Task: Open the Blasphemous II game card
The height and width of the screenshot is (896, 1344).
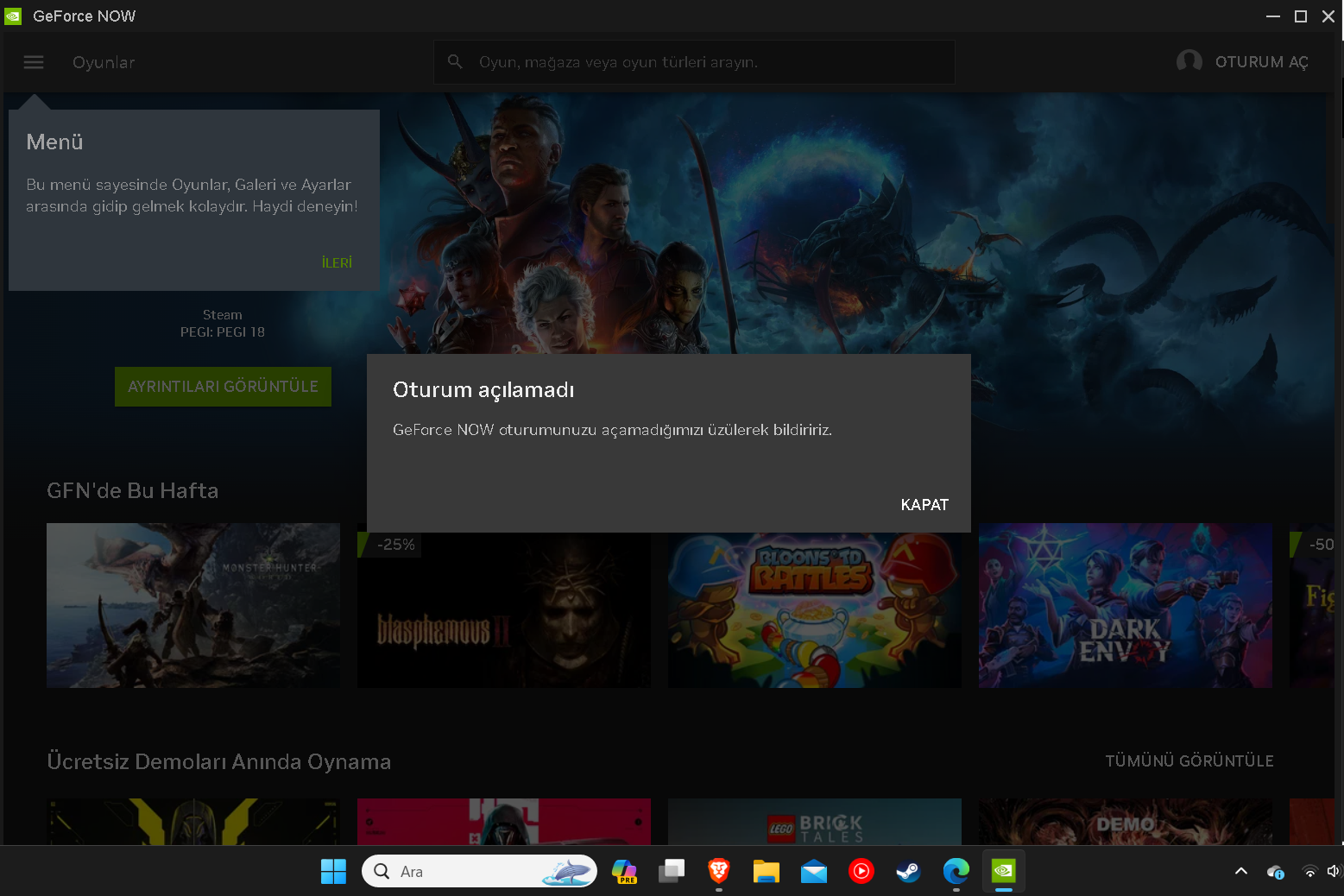Action: pos(504,609)
